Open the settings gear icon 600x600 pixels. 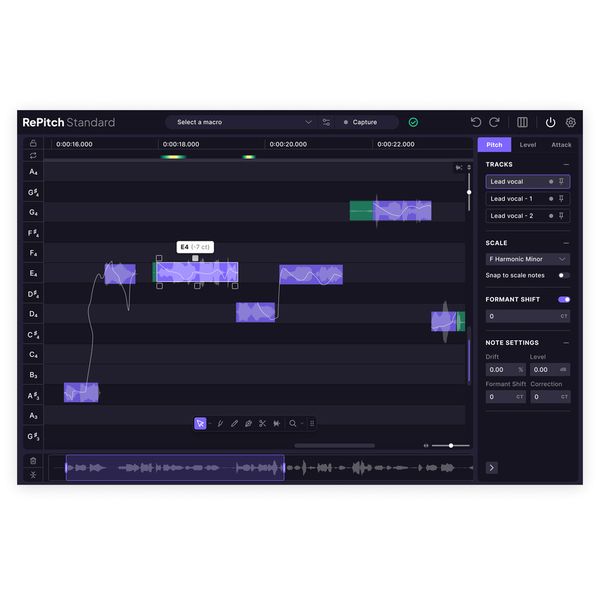click(x=571, y=122)
